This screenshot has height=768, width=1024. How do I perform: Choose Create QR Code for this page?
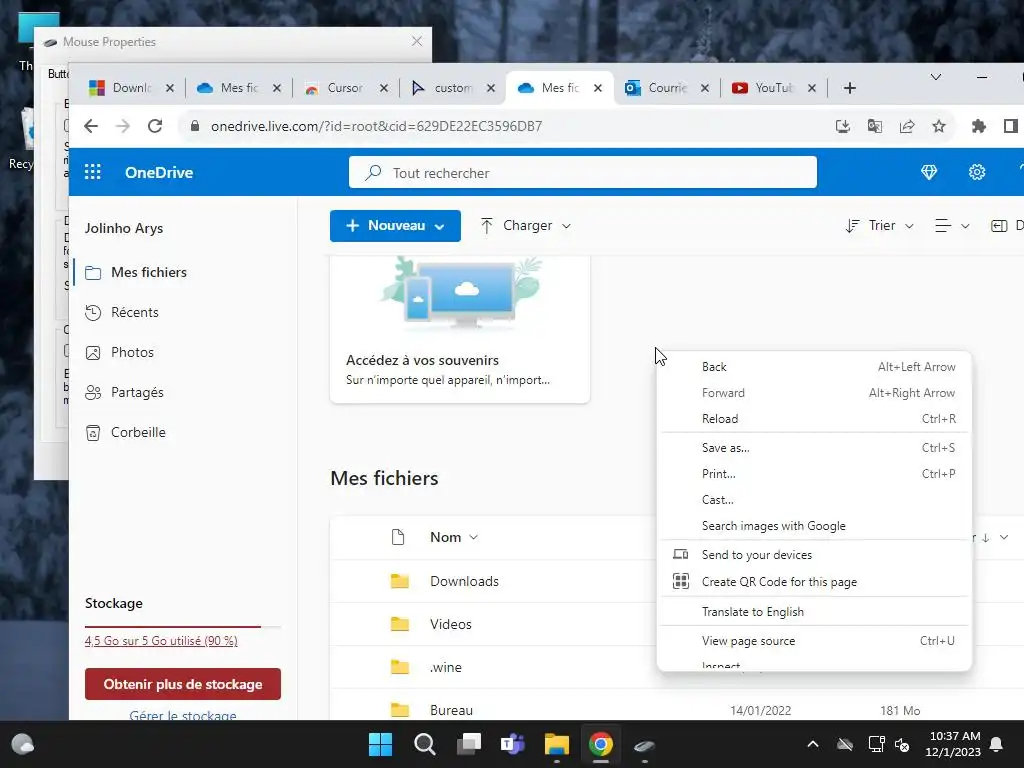pyautogui.click(x=814, y=581)
